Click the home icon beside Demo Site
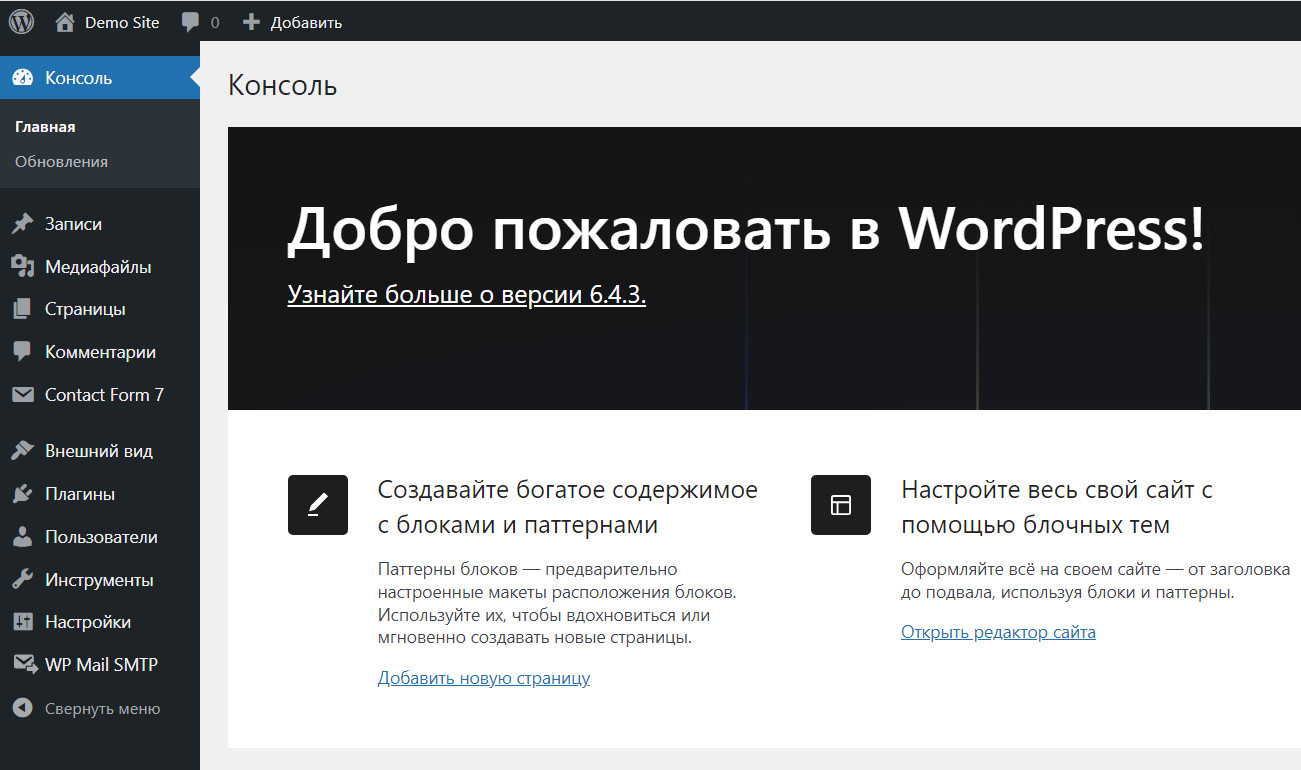The height and width of the screenshot is (770, 1301). click(65, 21)
